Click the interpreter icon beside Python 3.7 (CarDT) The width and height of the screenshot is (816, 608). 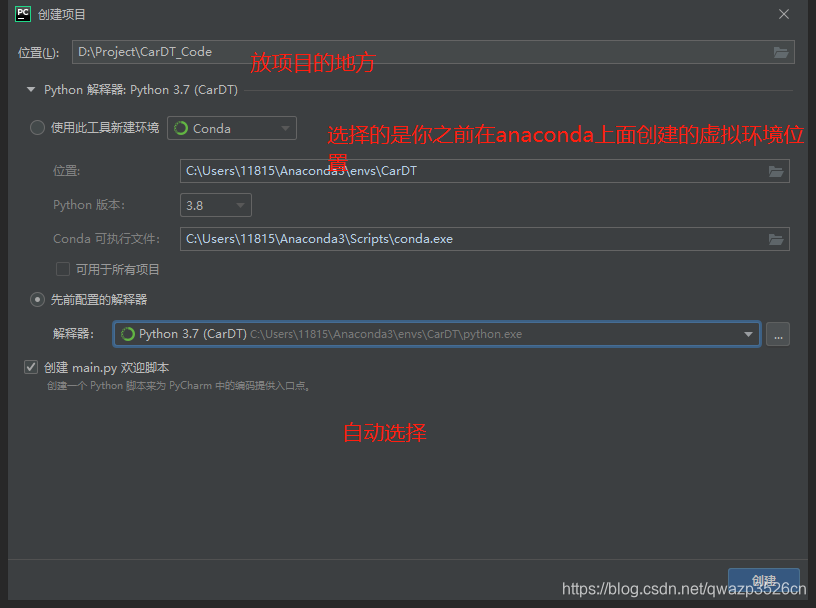(128, 334)
